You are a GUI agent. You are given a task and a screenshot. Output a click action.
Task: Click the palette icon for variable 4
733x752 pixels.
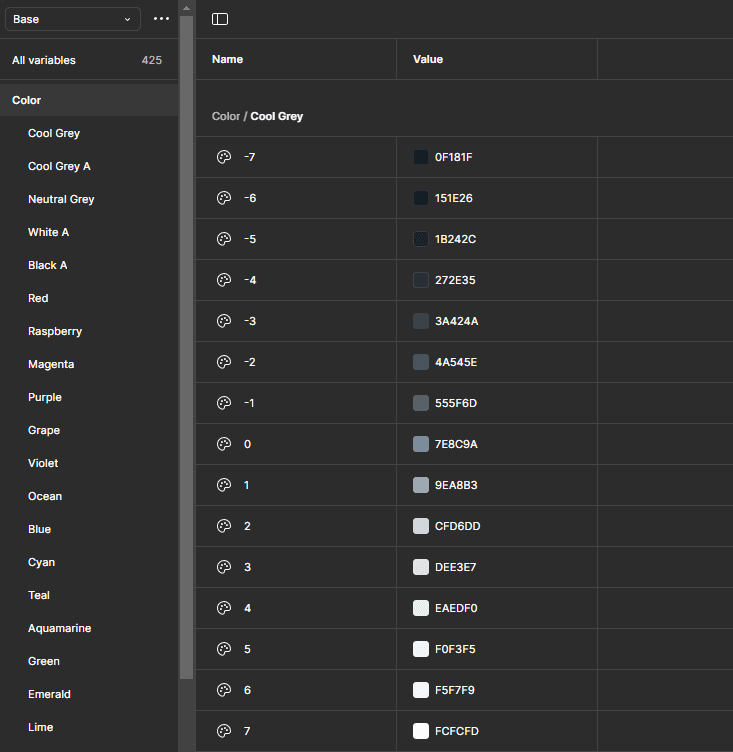pyautogui.click(x=224, y=608)
